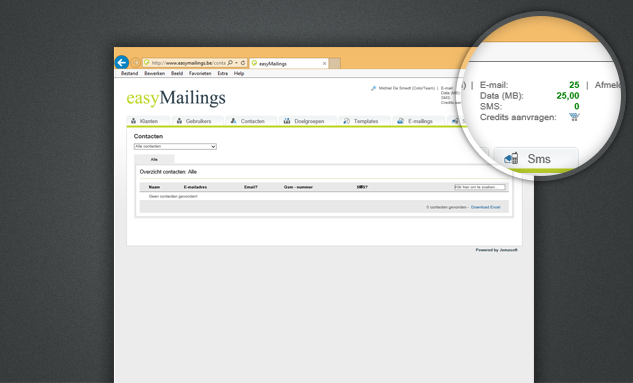The width and height of the screenshot is (633, 383).
Task: Open the Klanten tab
Action: click(x=148, y=121)
